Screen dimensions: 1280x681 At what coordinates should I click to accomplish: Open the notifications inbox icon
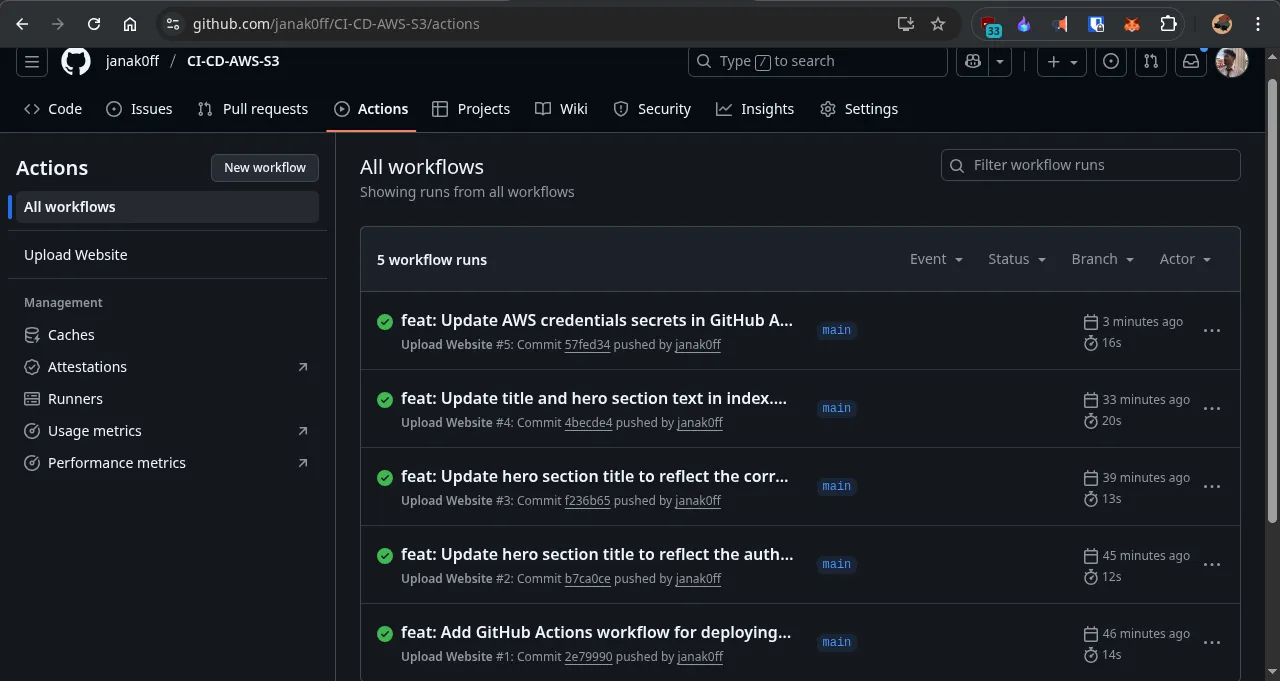pos(1191,61)
